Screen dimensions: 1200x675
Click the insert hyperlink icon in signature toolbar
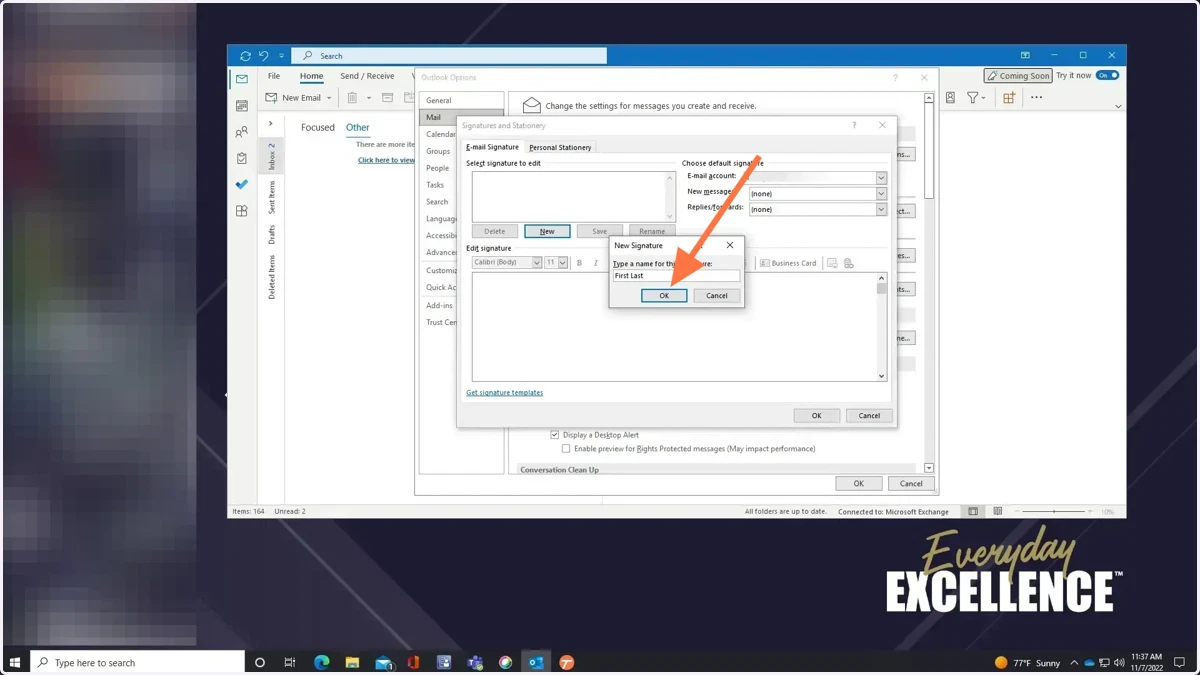pyautogui.click(x=848, y=263)
